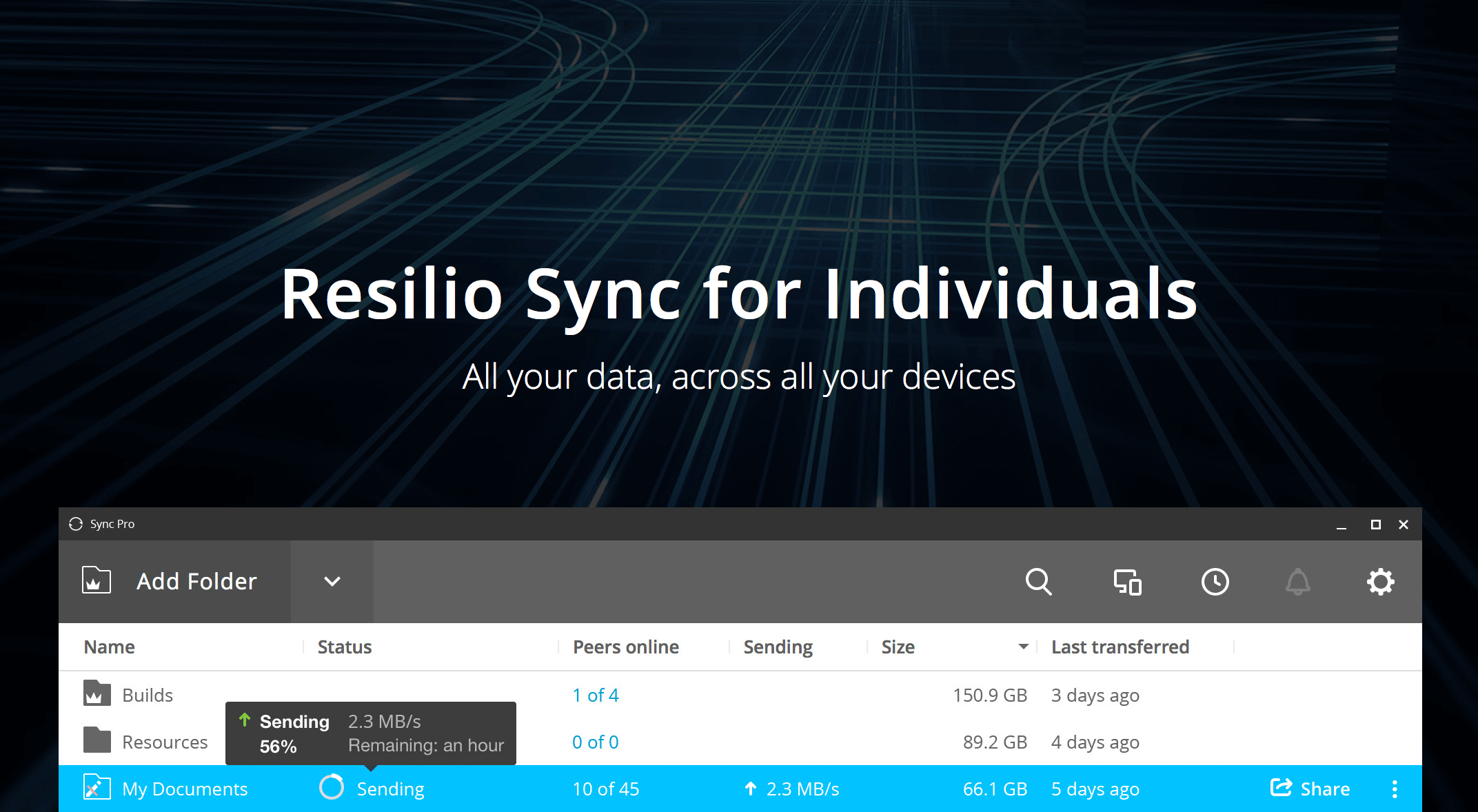
Task: Click the Add Folder crown folder icon
Action: [97, 580]
